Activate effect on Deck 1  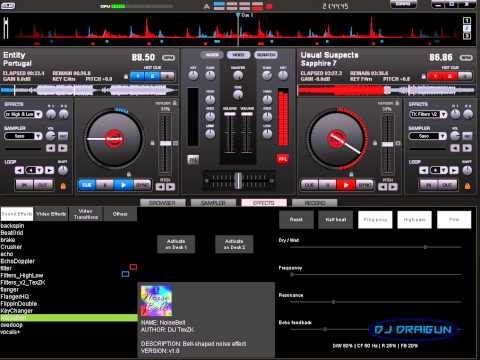click(176, 244)
